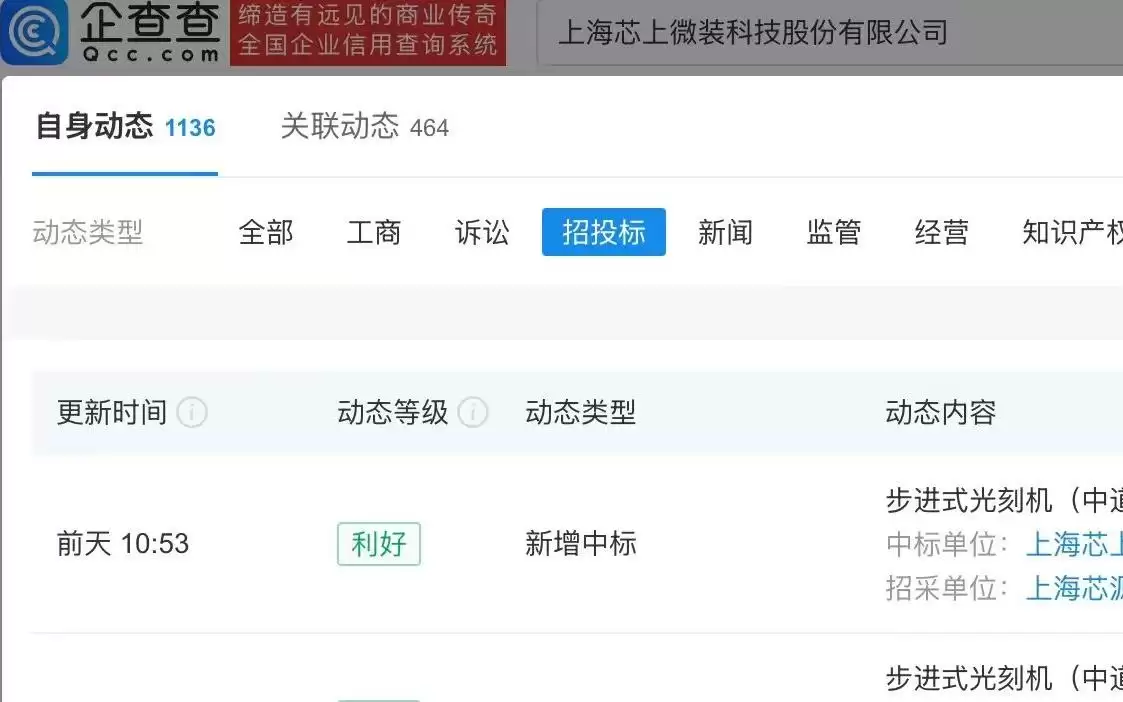Click 利好 tag in 前天 10:53 row

coord(379,544)
